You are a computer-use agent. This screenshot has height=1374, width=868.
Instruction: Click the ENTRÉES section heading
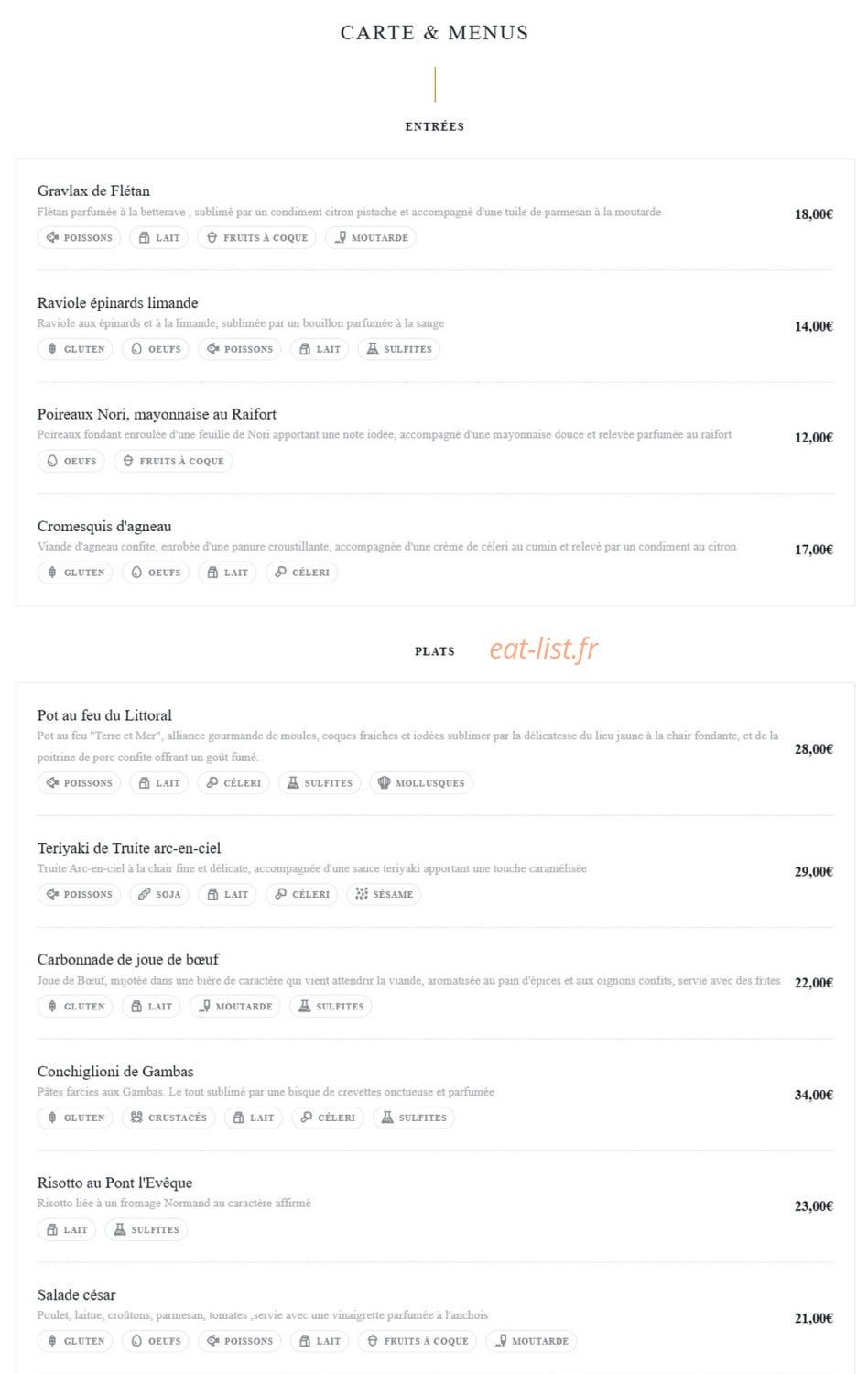tap(435, 126)
